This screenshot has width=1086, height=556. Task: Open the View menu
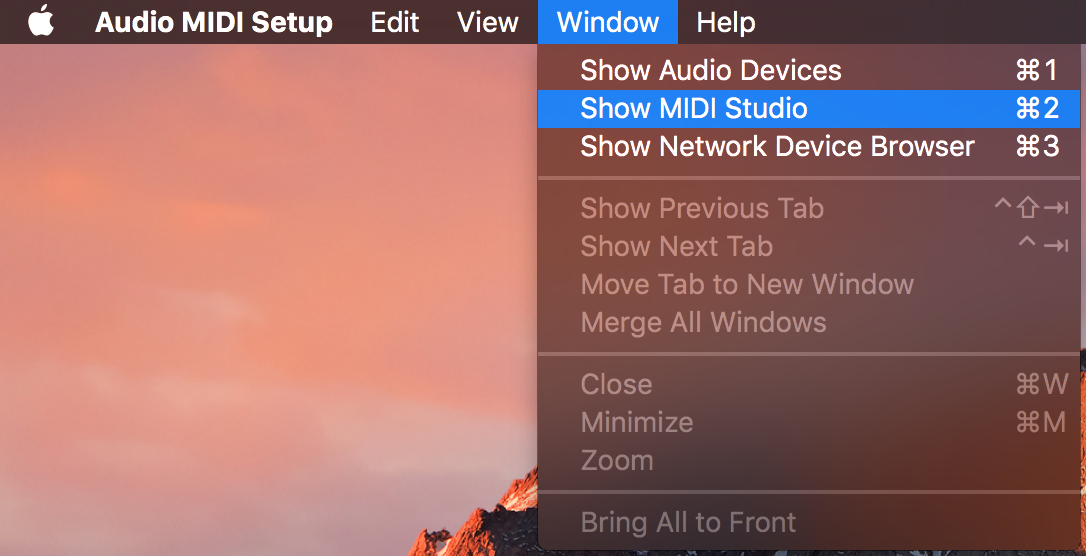(x=487, y=22)
